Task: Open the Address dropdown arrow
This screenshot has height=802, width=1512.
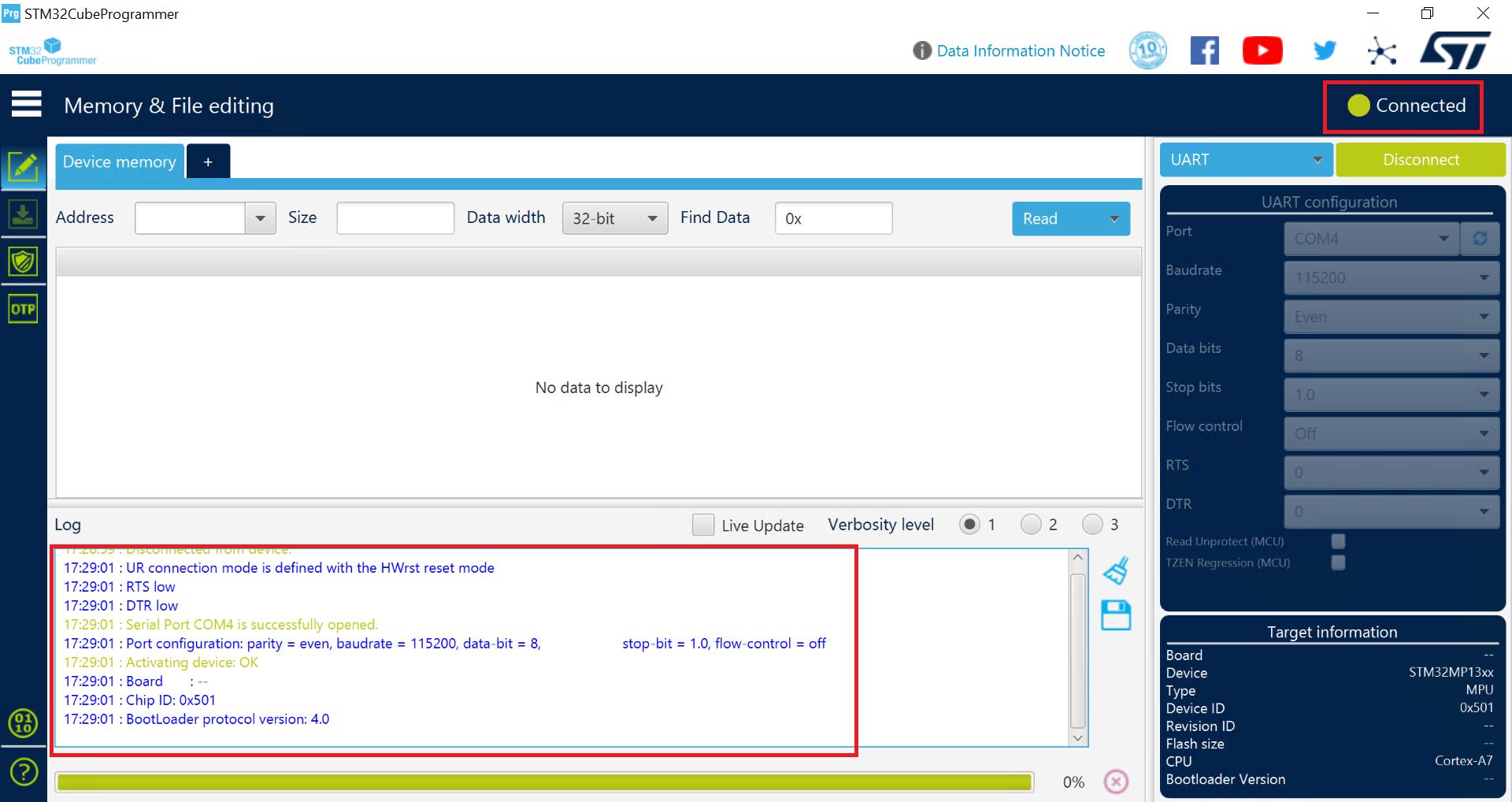Action: tap(260, 218)
